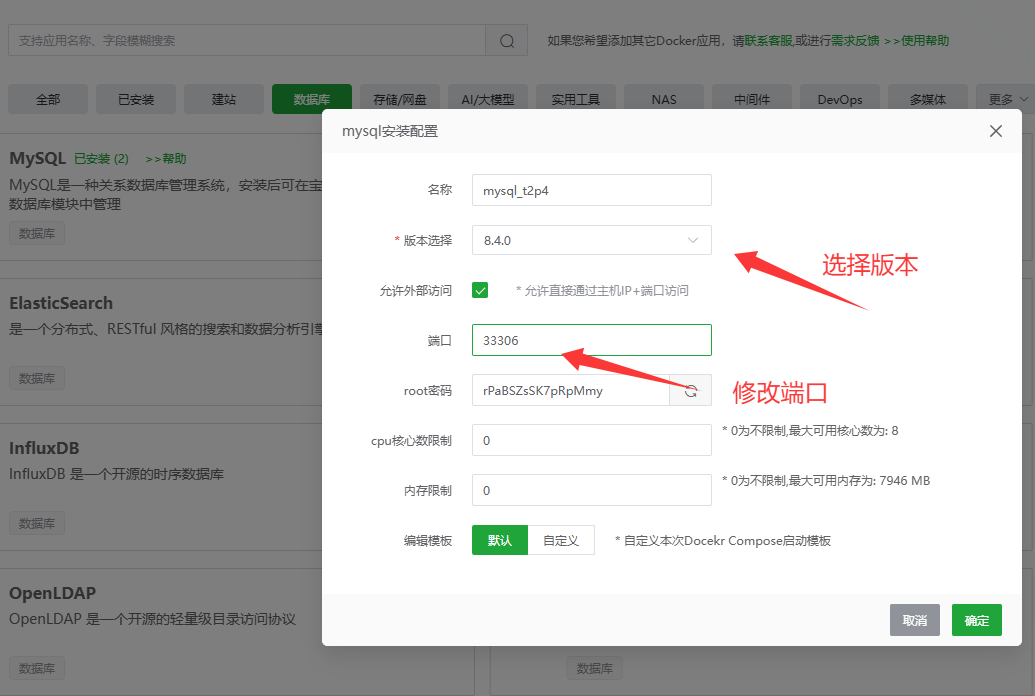Select the 自定义 template option

[x=561, y=540]
